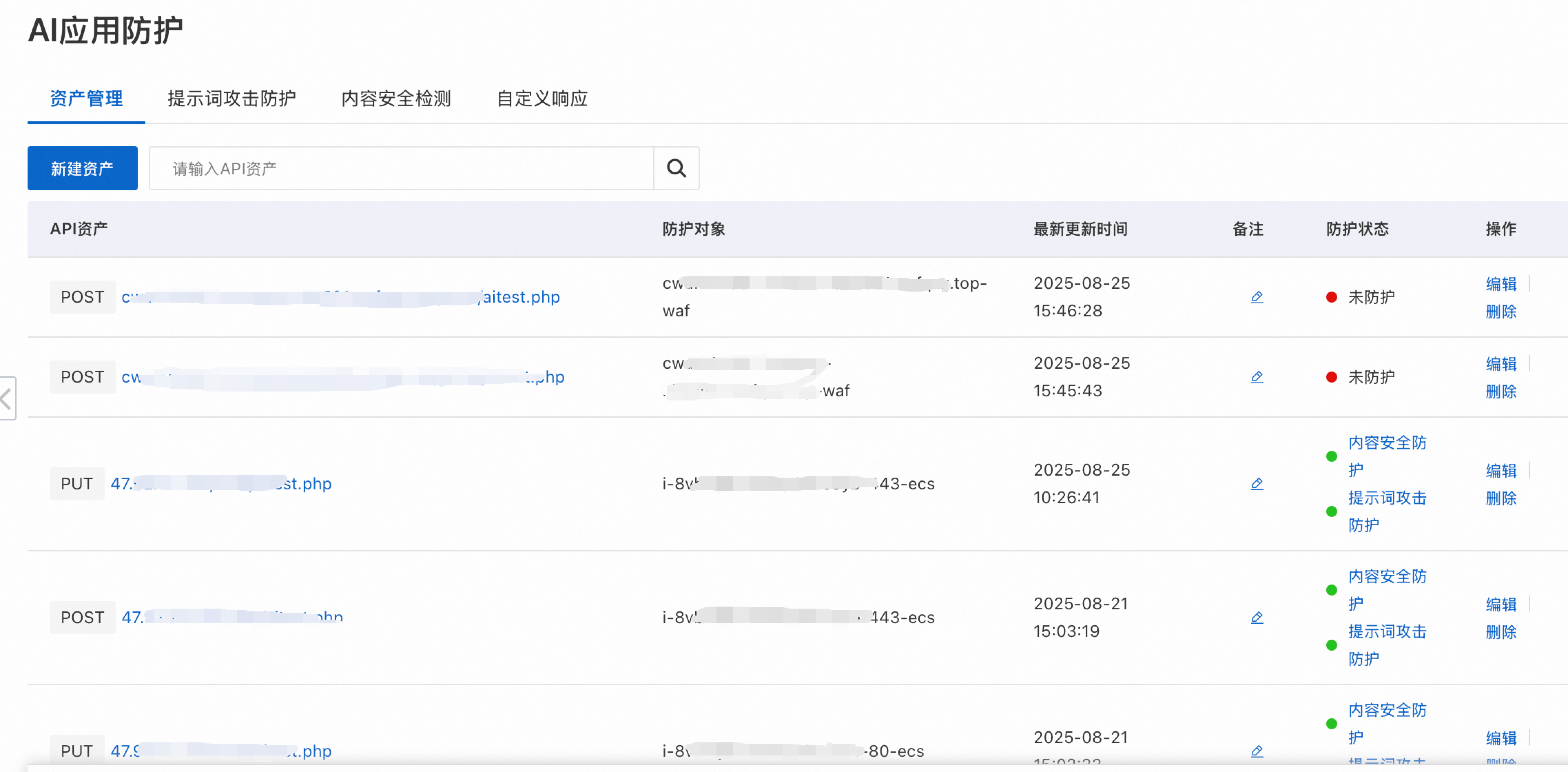Open the 内容安全检测 tab
This screenshot has height=772, width=1568.
point(396,99)
